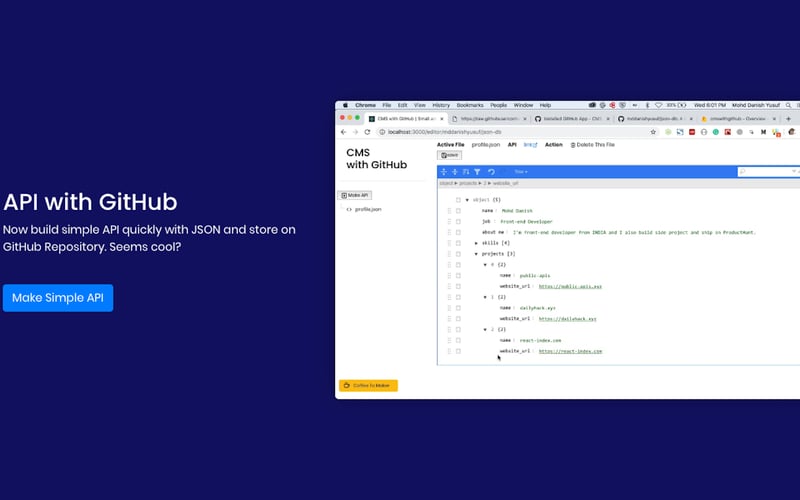Screen dimensions: 800x500
Task: Click the menu box on the job row
Action: pos(458,221)
